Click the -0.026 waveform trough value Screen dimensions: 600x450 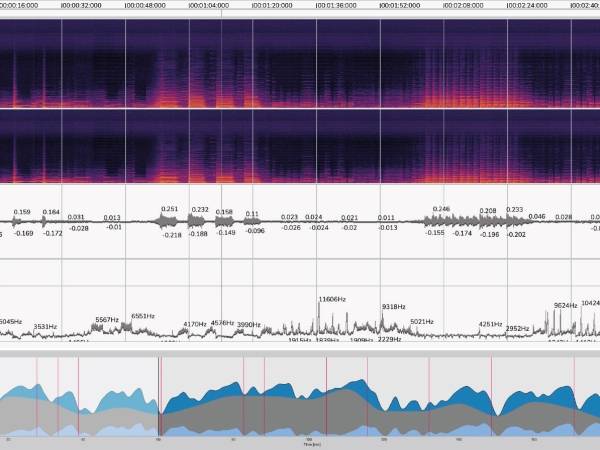click(x=291, y=227)
